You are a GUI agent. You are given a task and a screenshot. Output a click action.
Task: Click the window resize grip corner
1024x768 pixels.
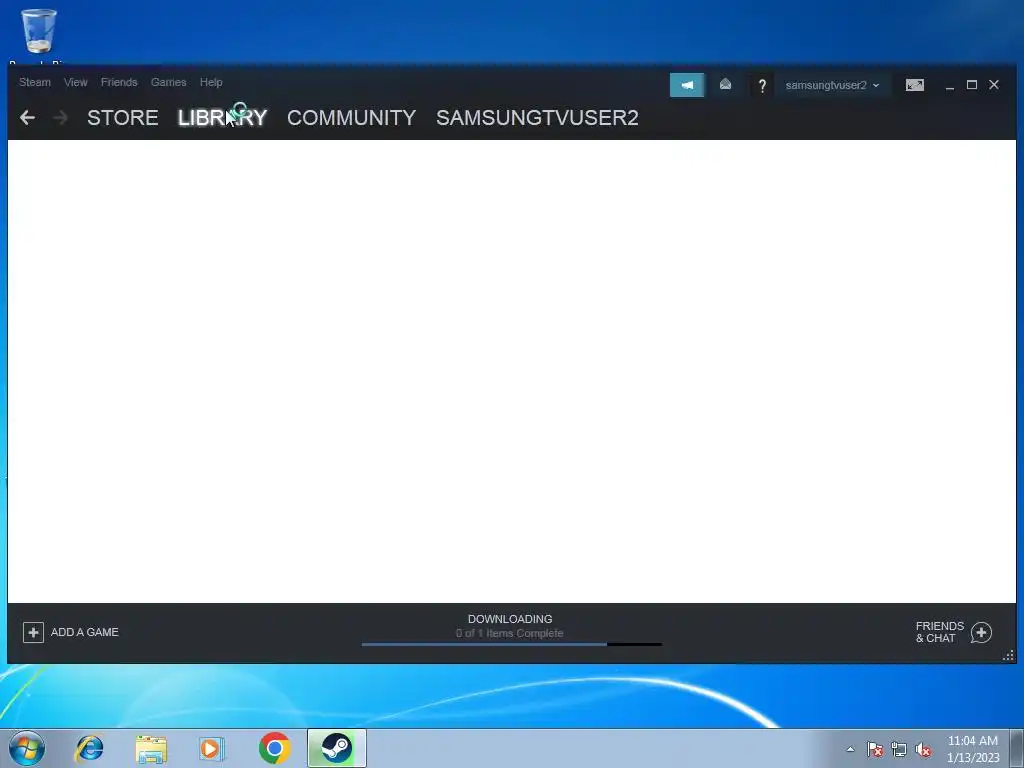point(1008,656)
